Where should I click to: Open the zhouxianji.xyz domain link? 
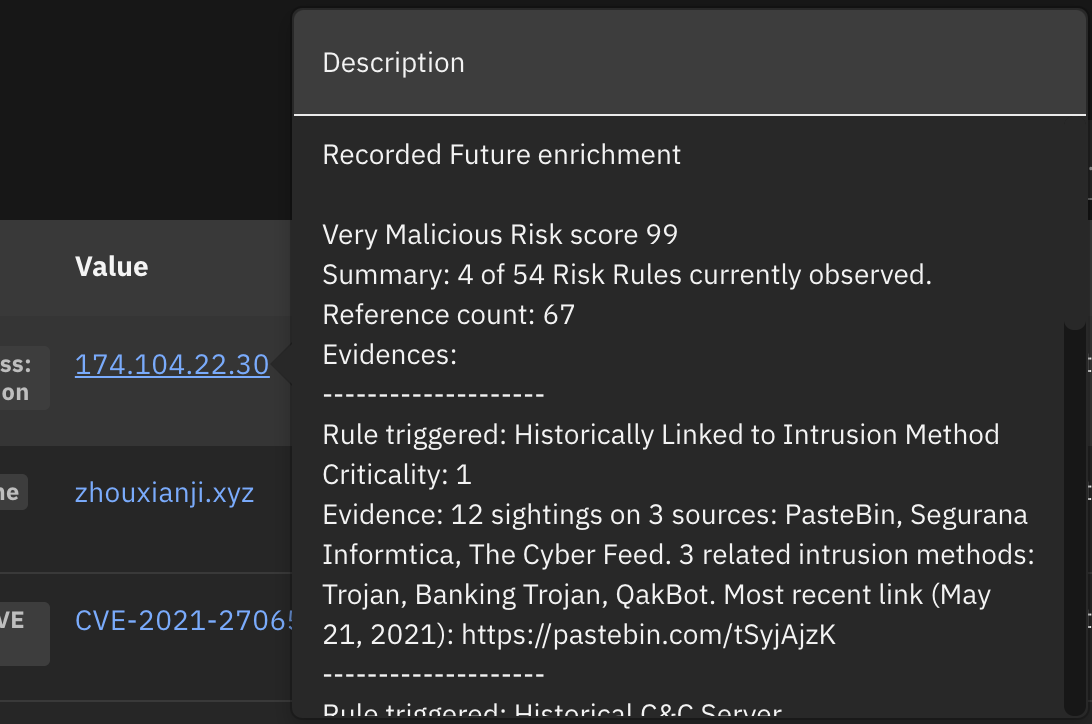164,493
